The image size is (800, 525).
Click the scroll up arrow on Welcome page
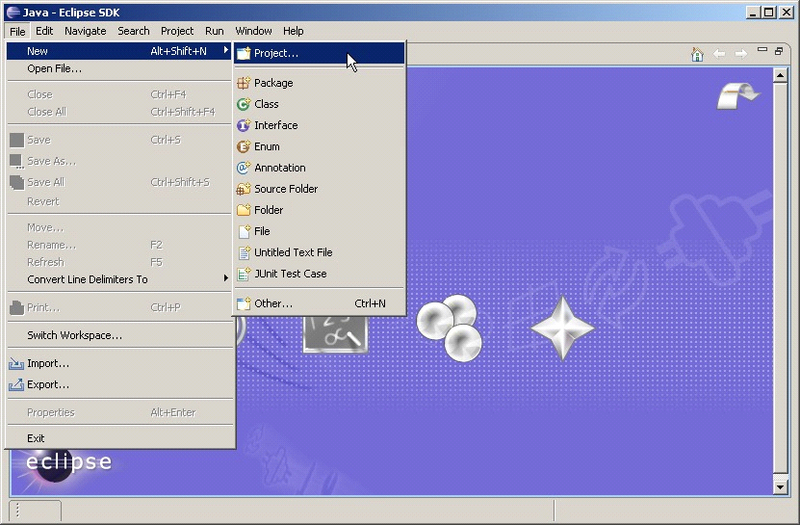[780, 76]
